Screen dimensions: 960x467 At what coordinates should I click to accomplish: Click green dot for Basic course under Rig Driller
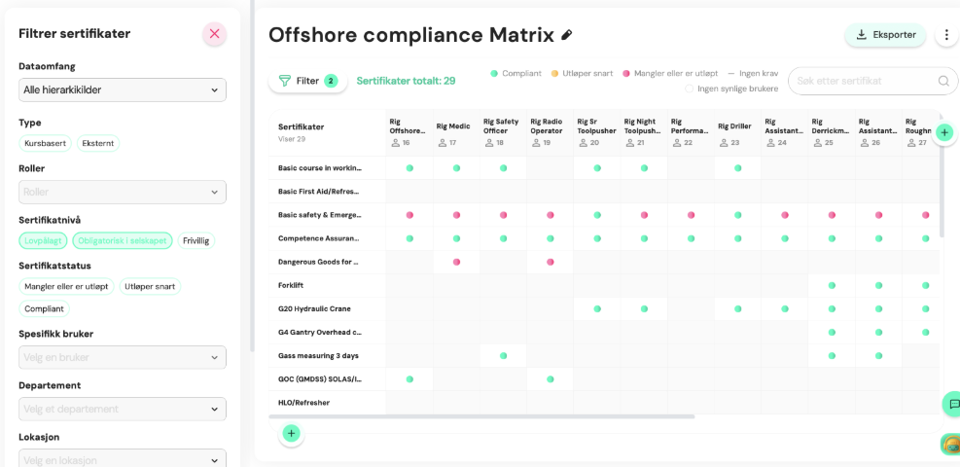point(738,168)
